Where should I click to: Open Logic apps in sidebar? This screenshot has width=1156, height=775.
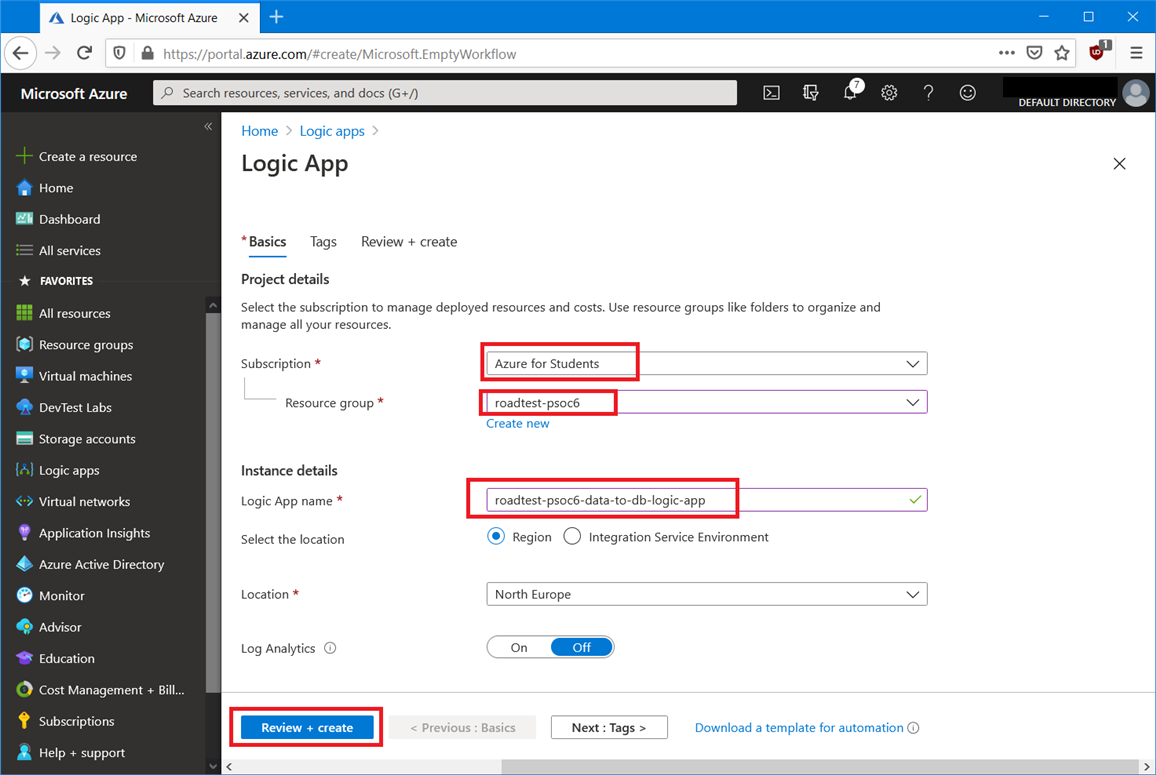point(68,470)
